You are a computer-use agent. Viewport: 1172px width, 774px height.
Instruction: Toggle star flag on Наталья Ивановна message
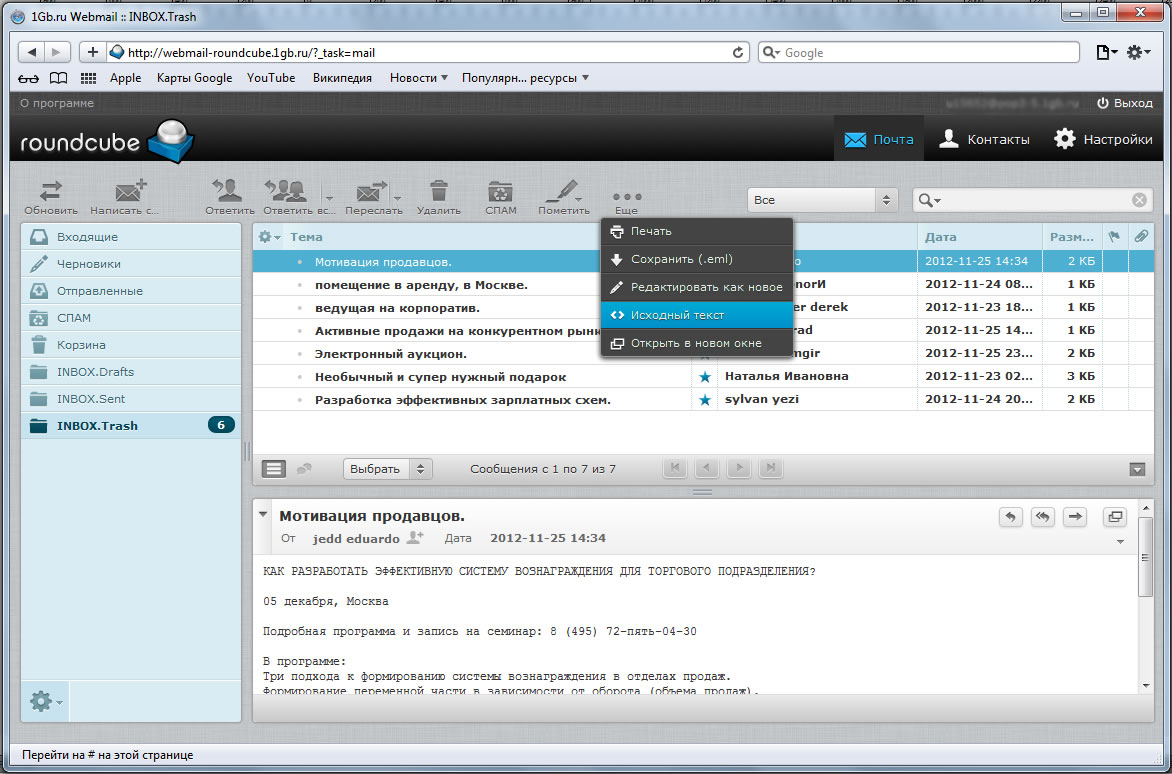(x=705, y=377)
